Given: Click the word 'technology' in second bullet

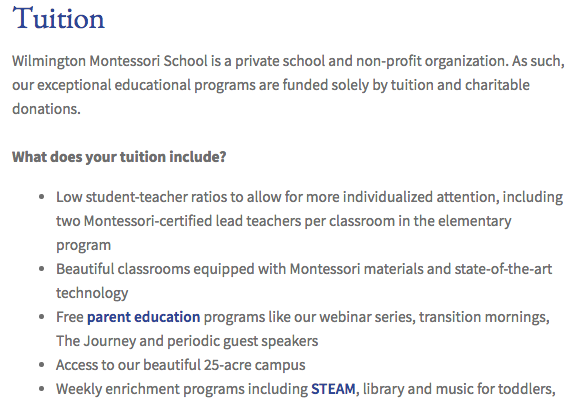Looking at the screenshot, I should coord(92,293).
